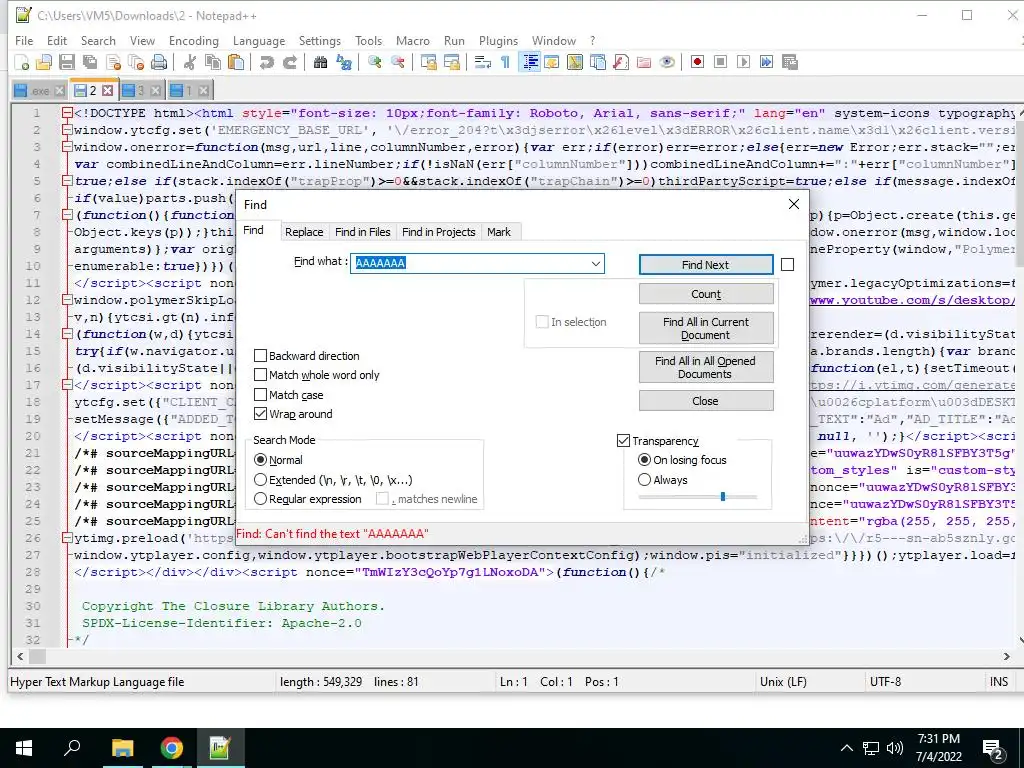Image resolution: width=1024 pixels, height=768 pixels.
Task: Expand the Find what history dropdown
Action: pyautogui.click(x=596, y=264)
